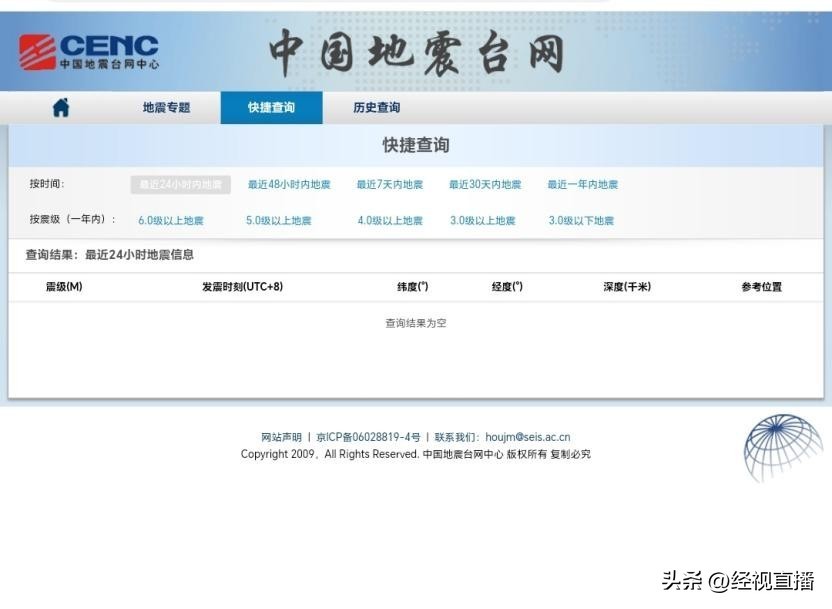The width and height of the screenshot is (832, 609).
Task: Click the globe icon in footer
Action: (783, 448)
